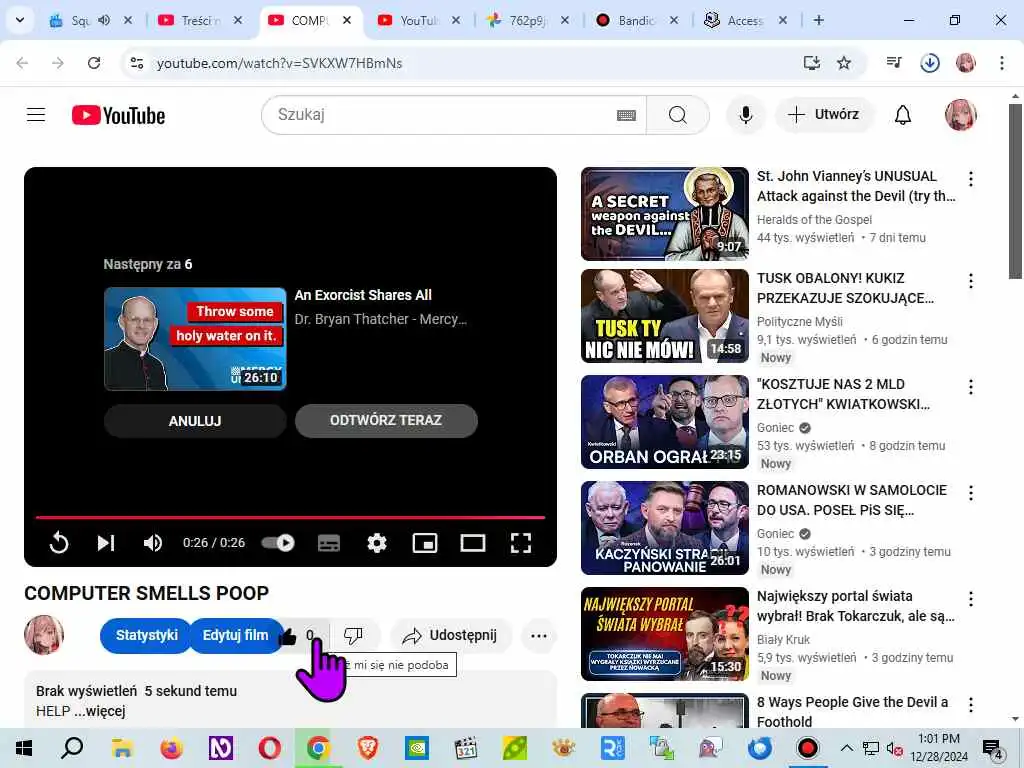Enter full screen mode
The image size is (1024, 768).
(x=520, y=543)
